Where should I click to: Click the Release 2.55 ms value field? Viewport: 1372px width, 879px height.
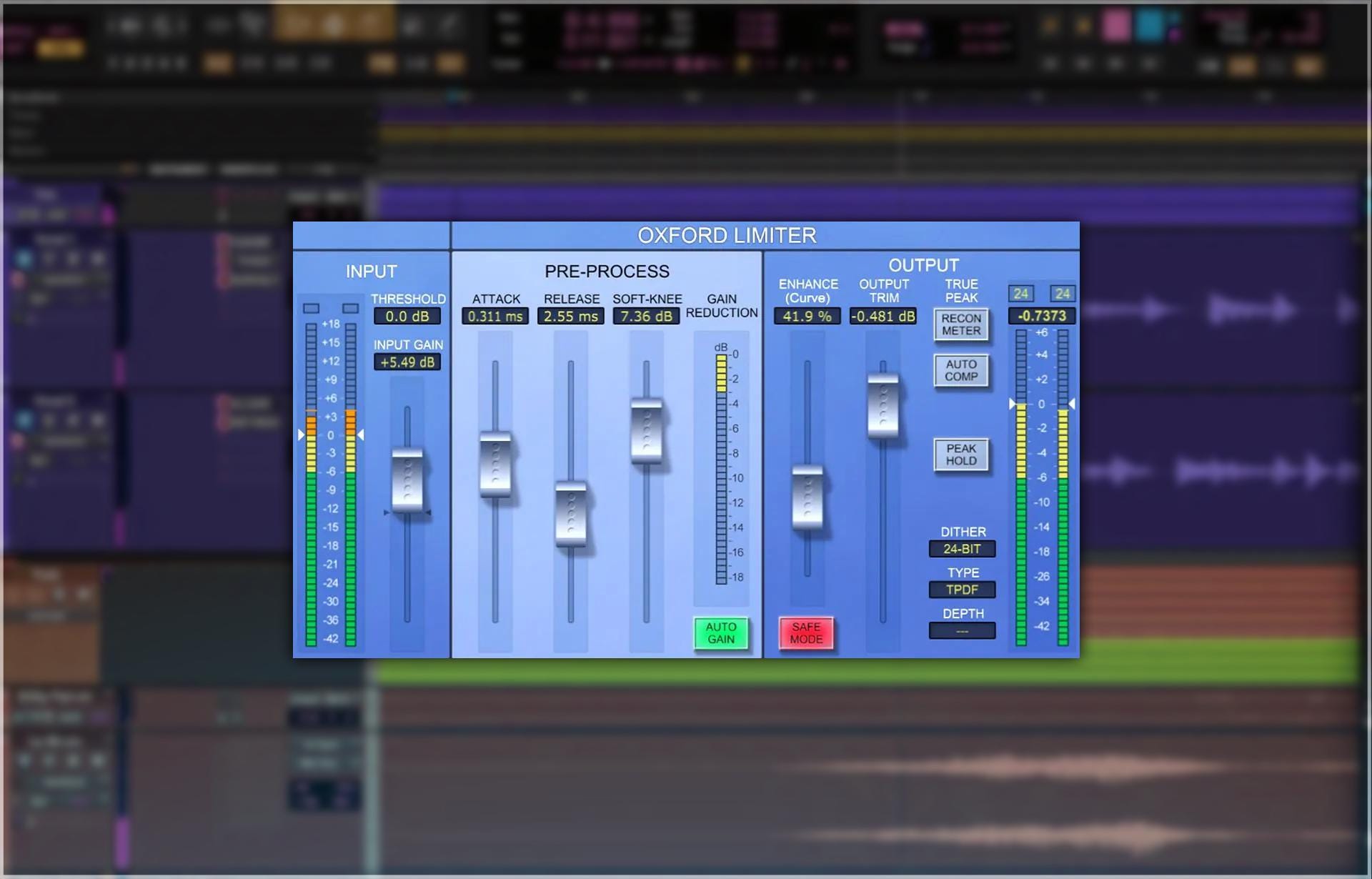pyautogui.click(x=571, y=316)
